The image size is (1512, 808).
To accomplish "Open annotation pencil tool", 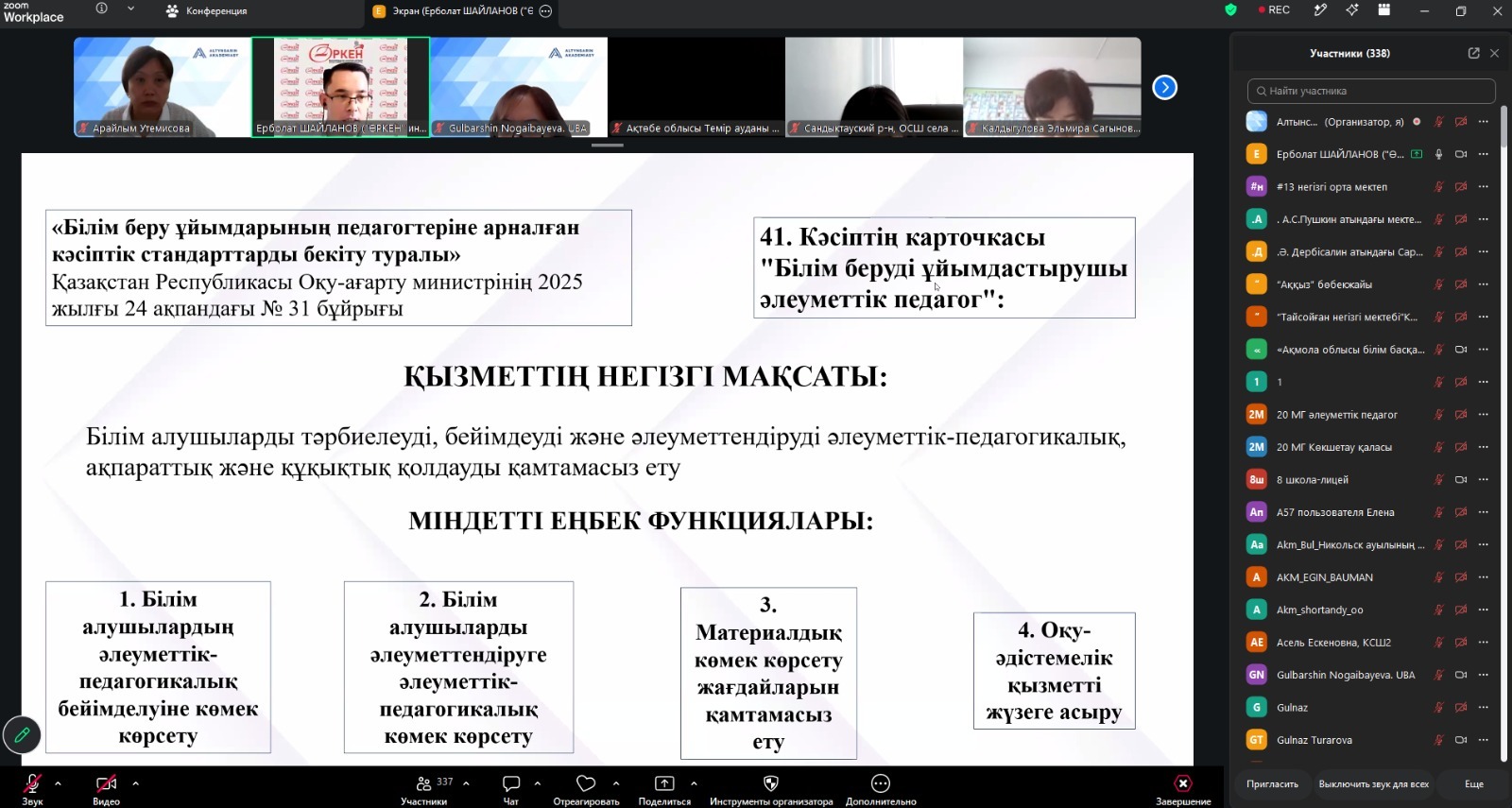I will click(22, 734).
